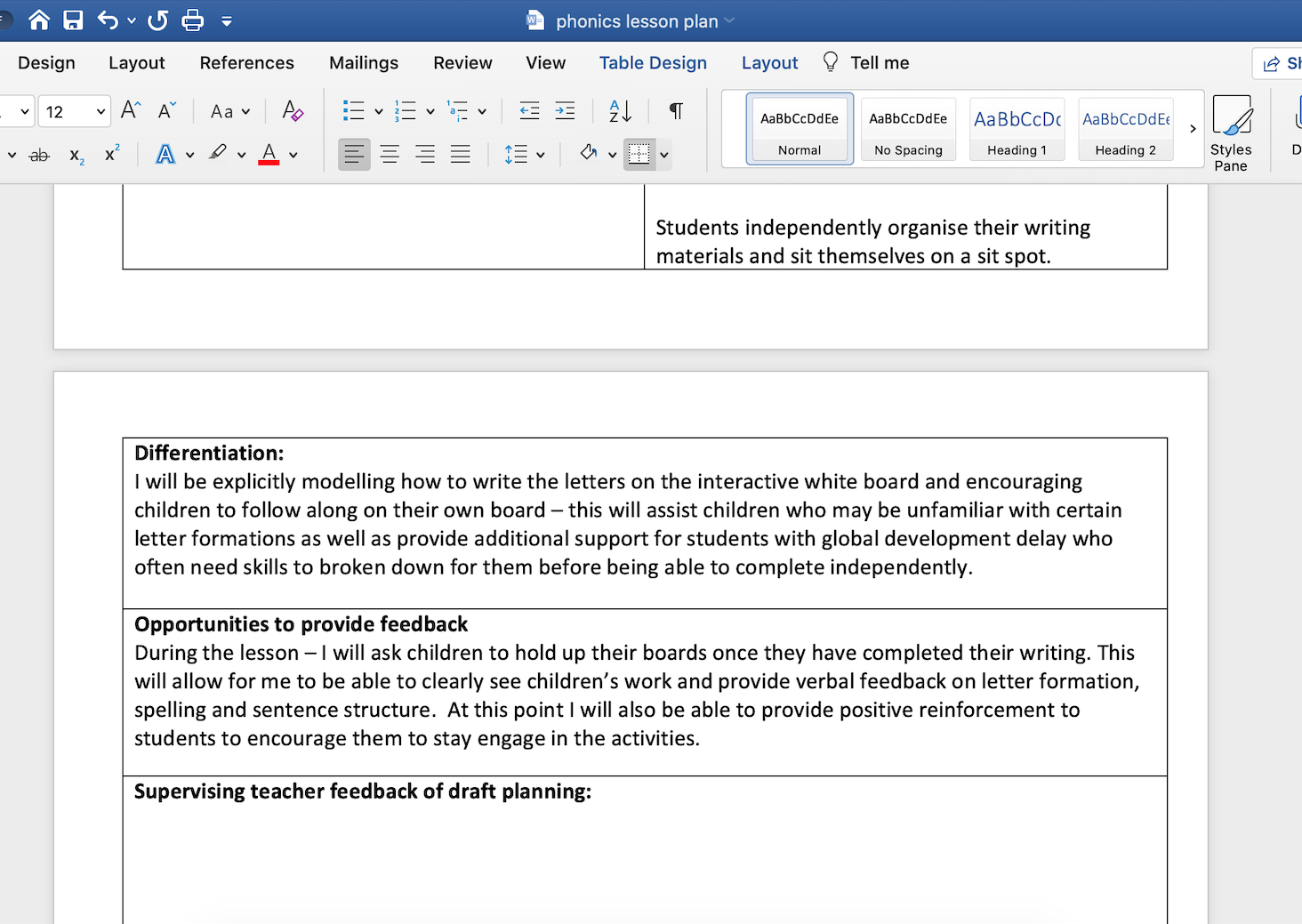The image size is (1302, 924).
Task: Apply shading with the paint bucket icon
Action: click(588, 153)
